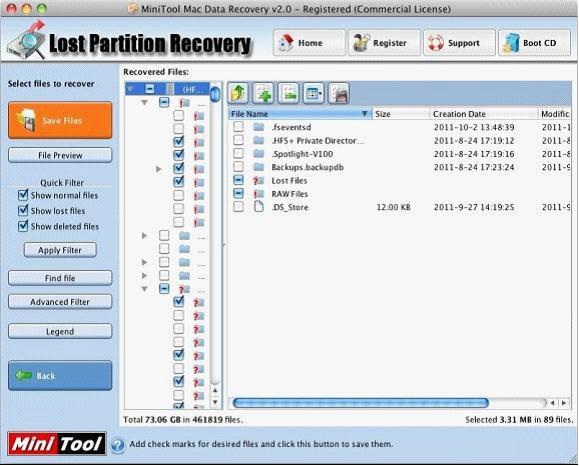Image resolution: width=579 pixels, height=466 pixels.
Task: Toggle Show normal files checkbox
Action: pos(23,195)
